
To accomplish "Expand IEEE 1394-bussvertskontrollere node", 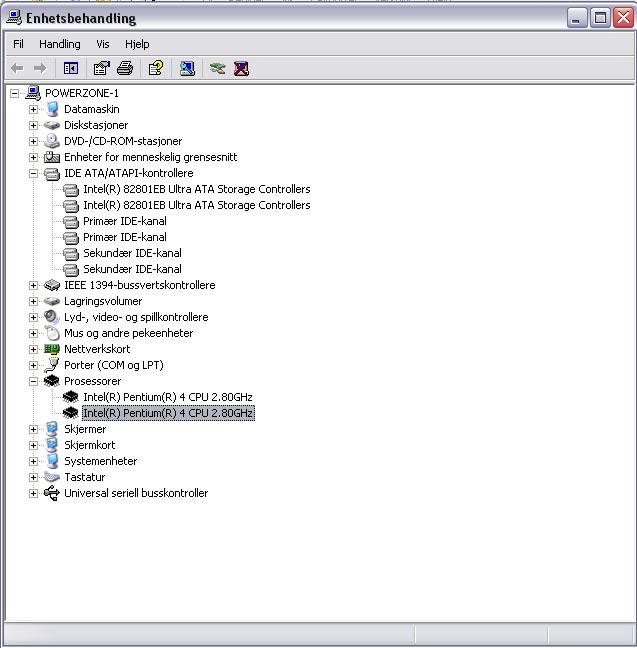I will coord(33,285).
